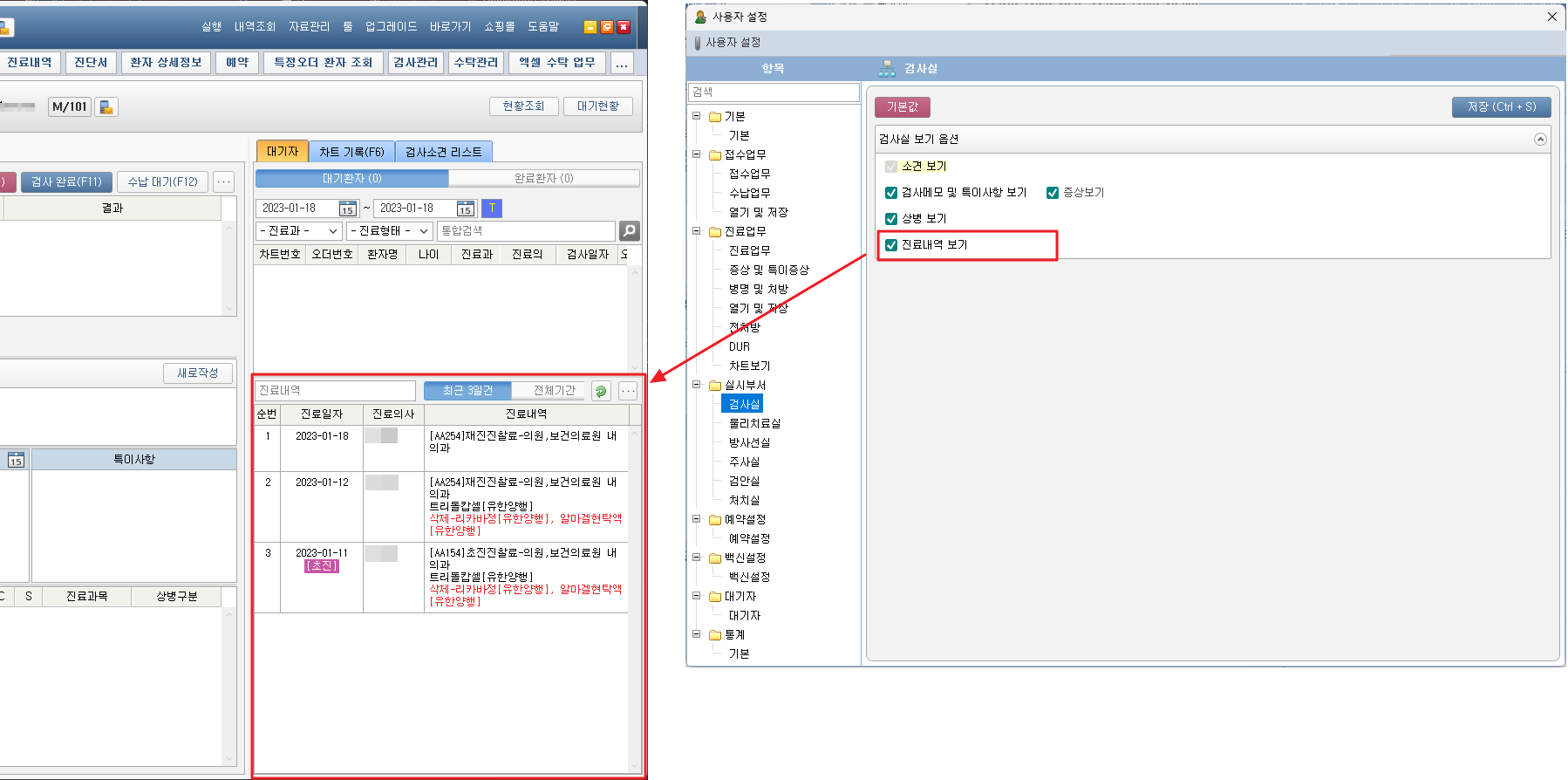Select the 전체기간 period toggle
The image size is (1568, 780).
pos(554,391)
